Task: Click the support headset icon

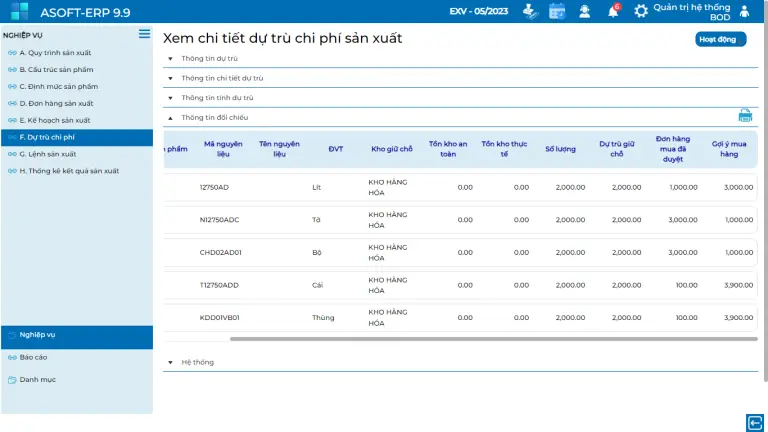Action: 585,11
